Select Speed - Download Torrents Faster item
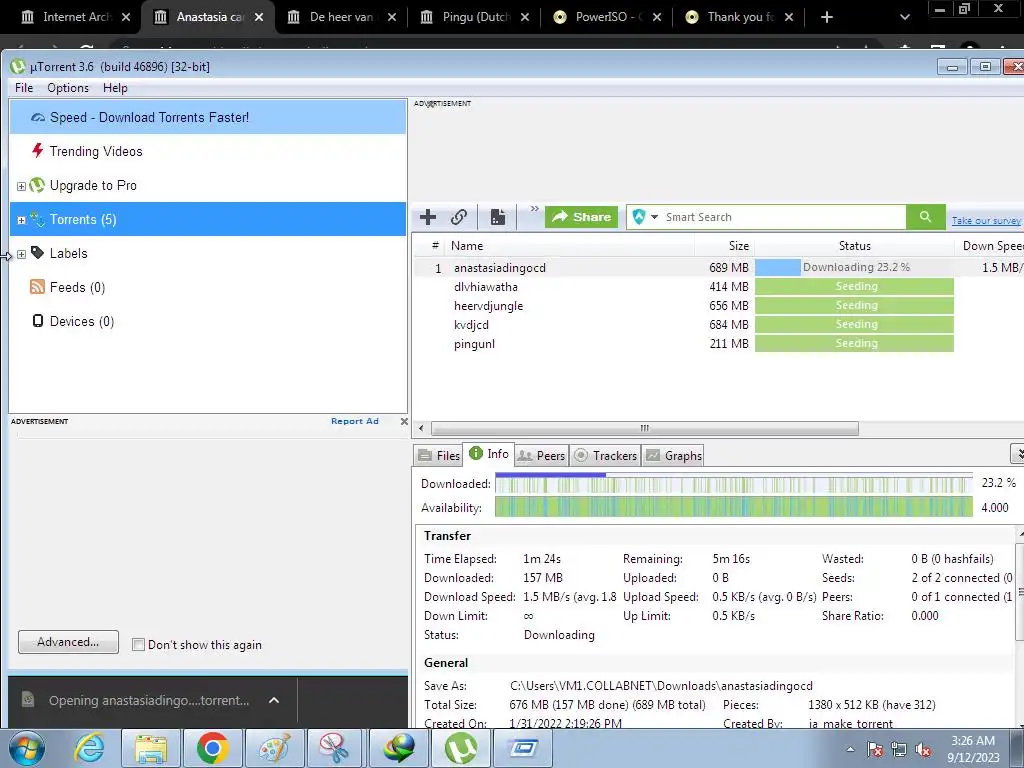The height and width of the screenshot is (768, 1024). pyautogui.click(x=208, y=118)
